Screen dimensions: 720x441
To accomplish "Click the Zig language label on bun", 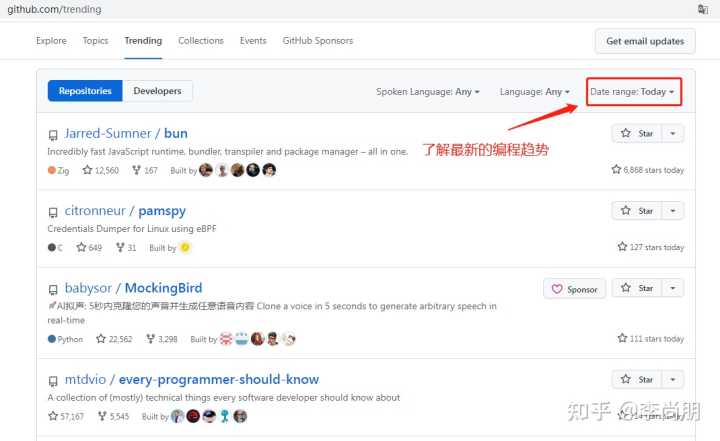I will pos(59,170).
